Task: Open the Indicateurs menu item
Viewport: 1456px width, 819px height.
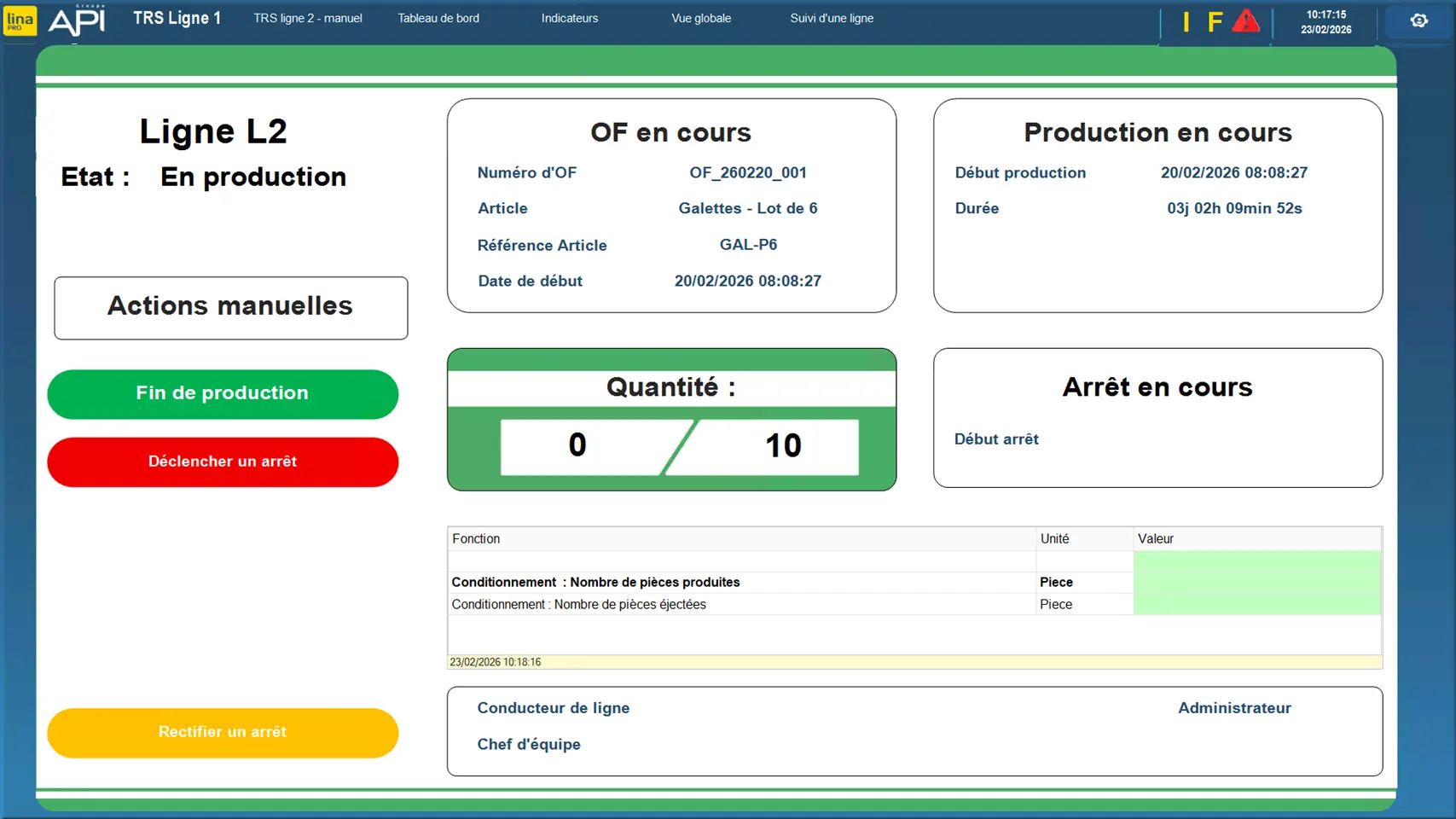Action: (x=569, y=18)
